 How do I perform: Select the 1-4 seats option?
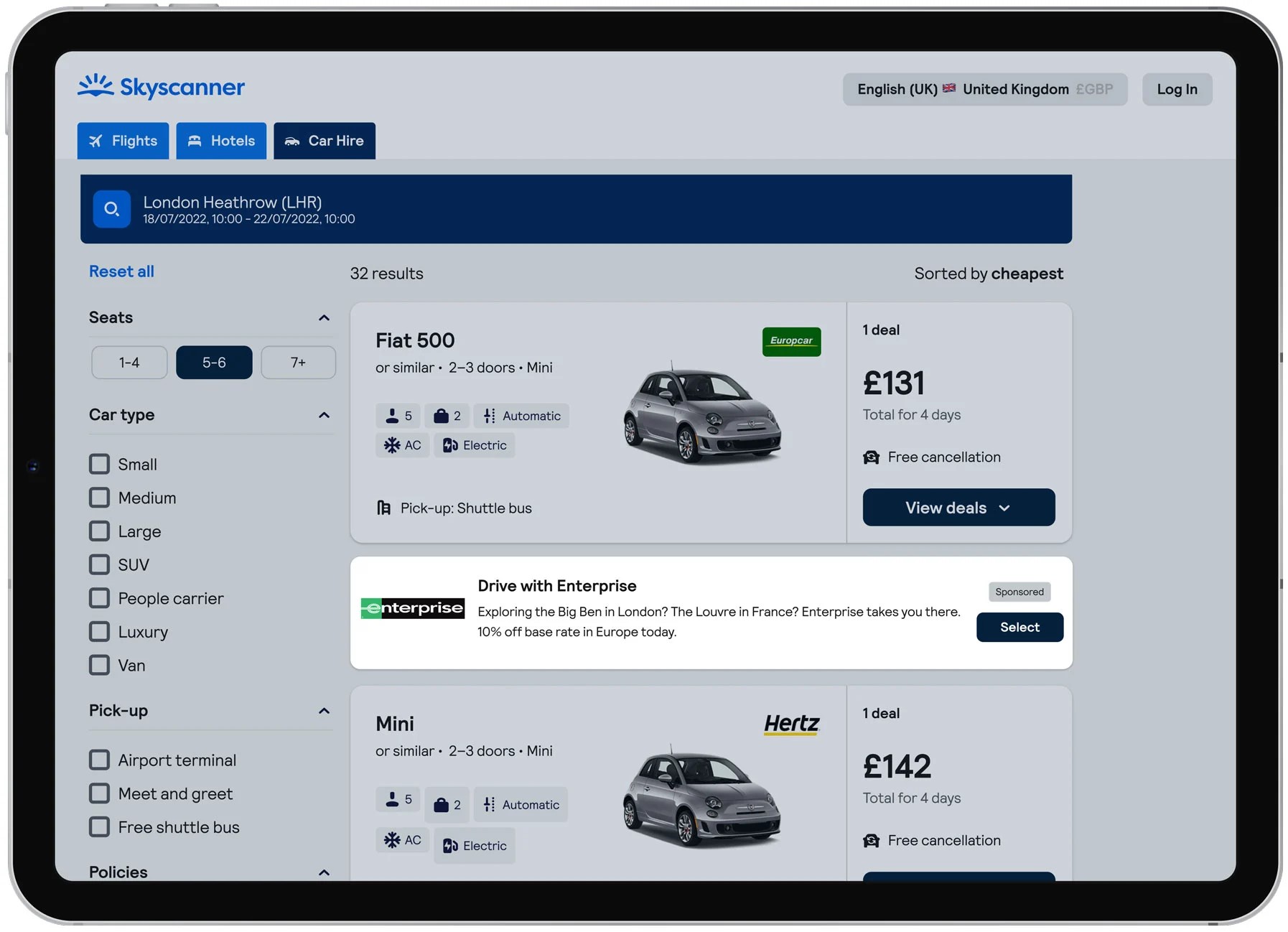pos(129,363)
